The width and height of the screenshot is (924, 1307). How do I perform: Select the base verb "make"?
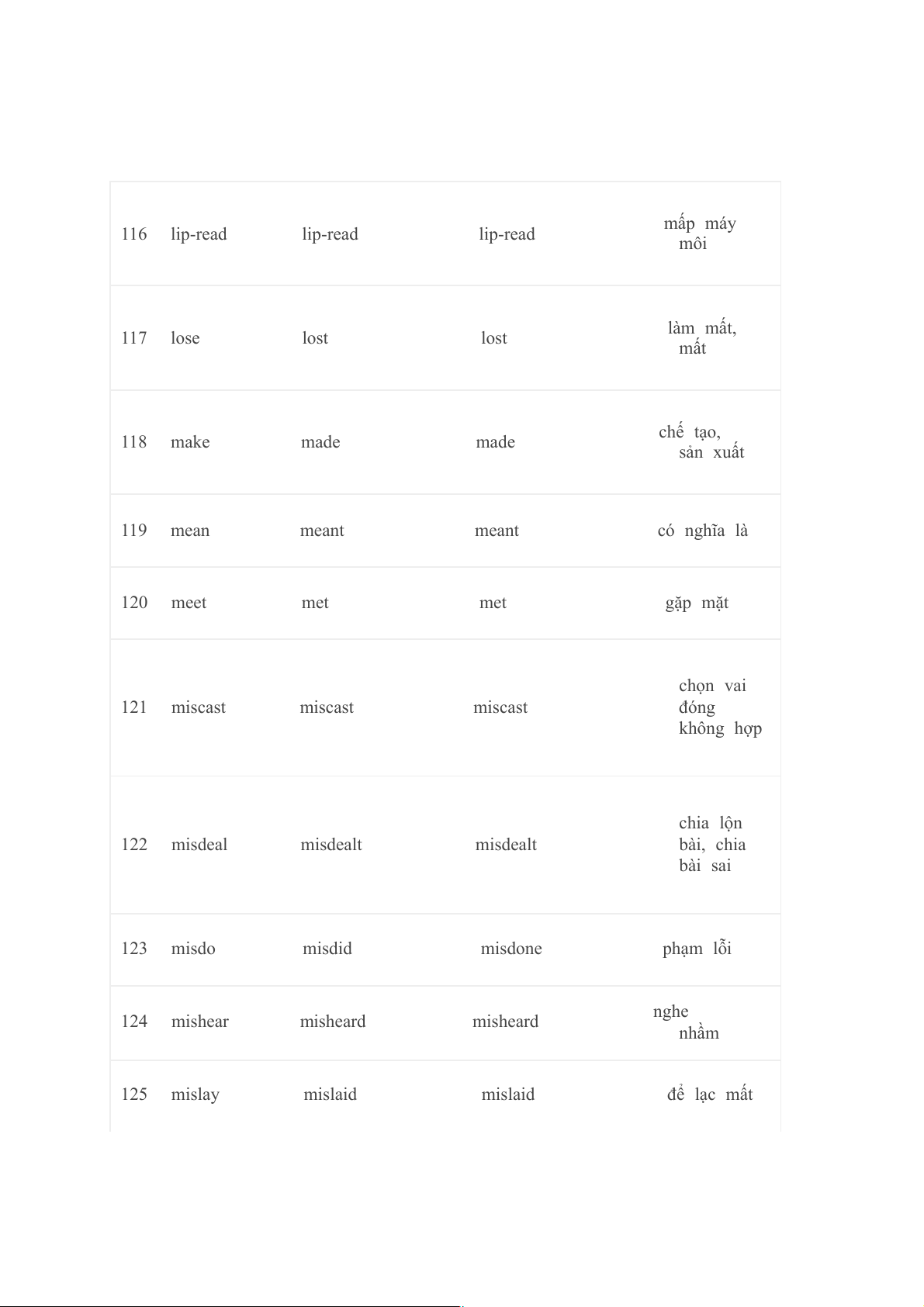click(x=190, y=442)
